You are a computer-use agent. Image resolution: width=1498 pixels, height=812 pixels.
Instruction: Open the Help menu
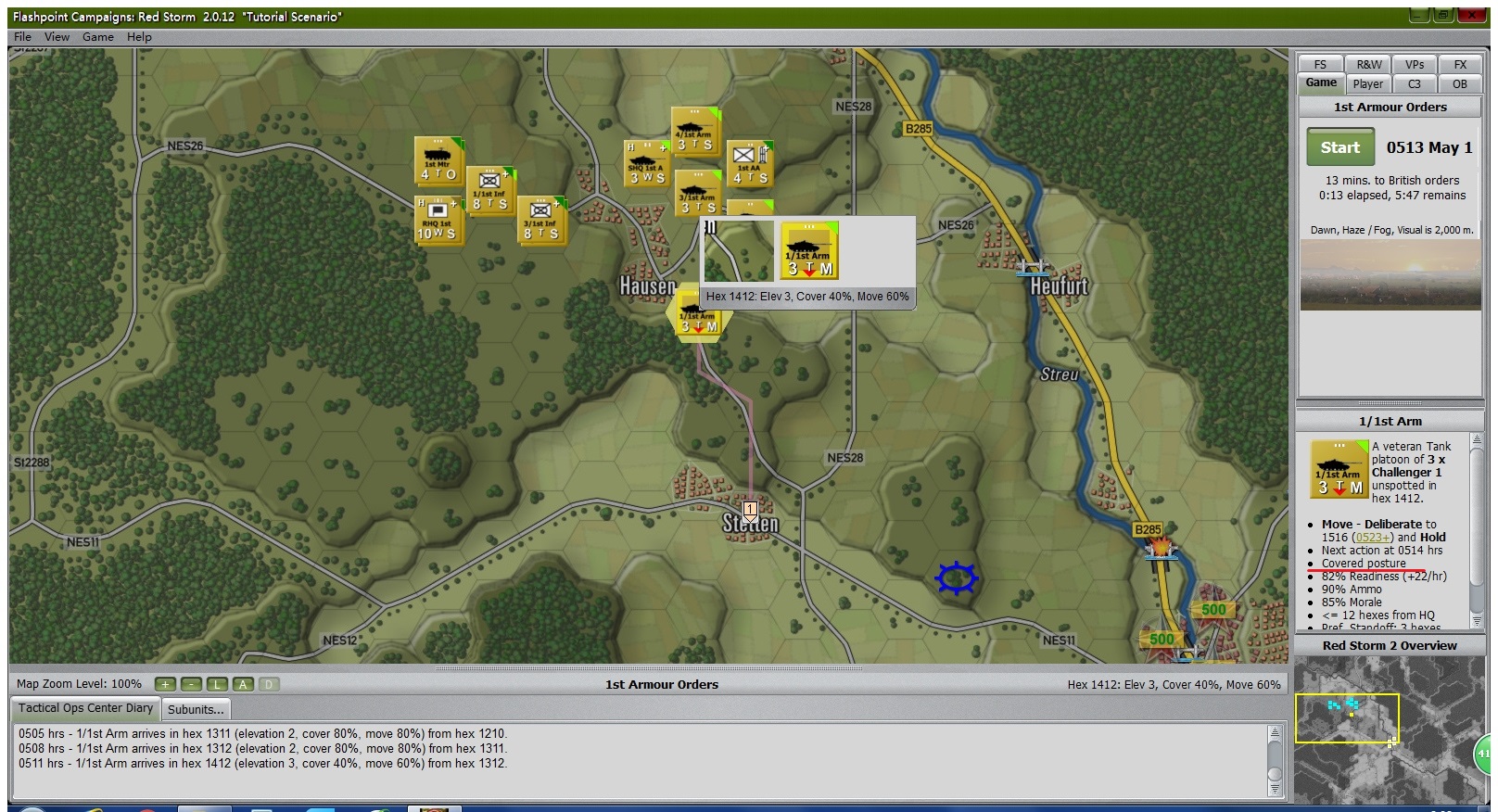(x=139, y=37)
